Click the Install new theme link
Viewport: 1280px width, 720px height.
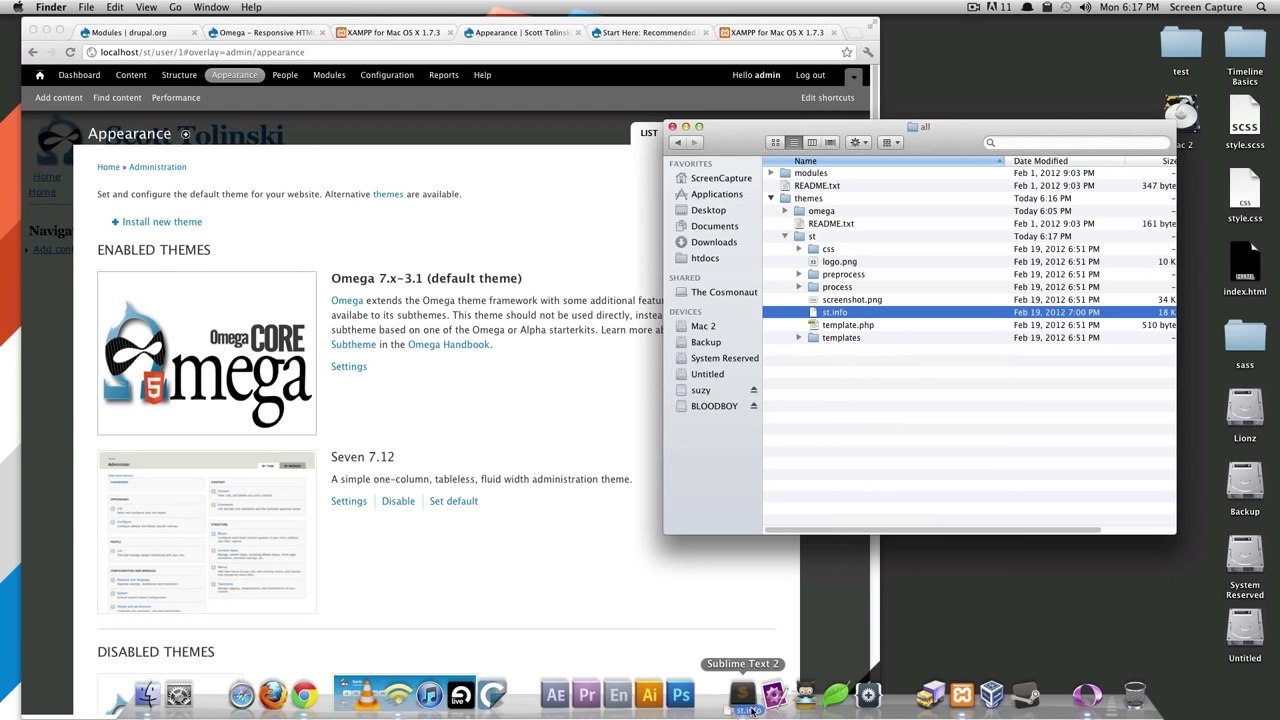point(162,222)
